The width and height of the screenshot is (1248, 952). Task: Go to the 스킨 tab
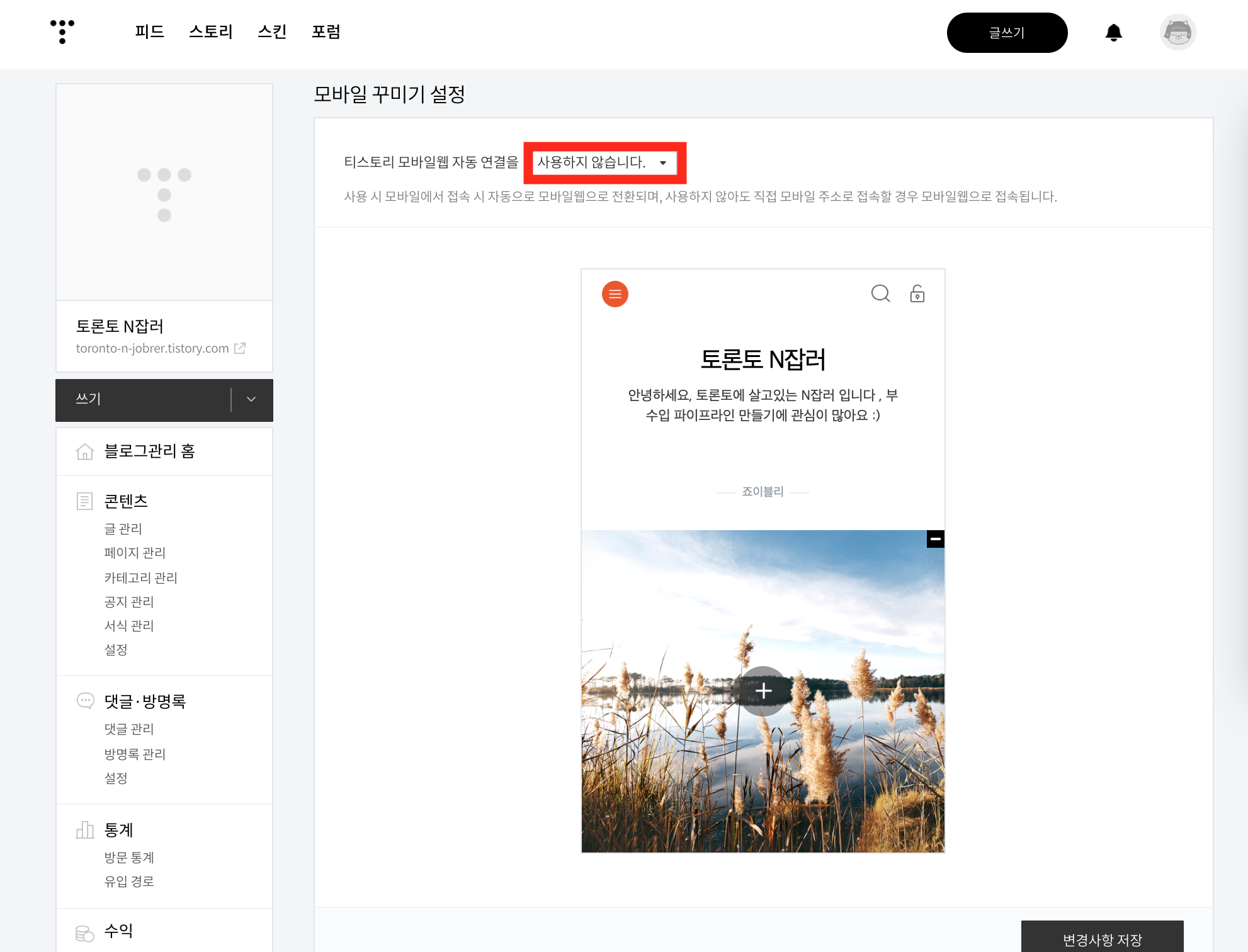(x=272, y=31)
